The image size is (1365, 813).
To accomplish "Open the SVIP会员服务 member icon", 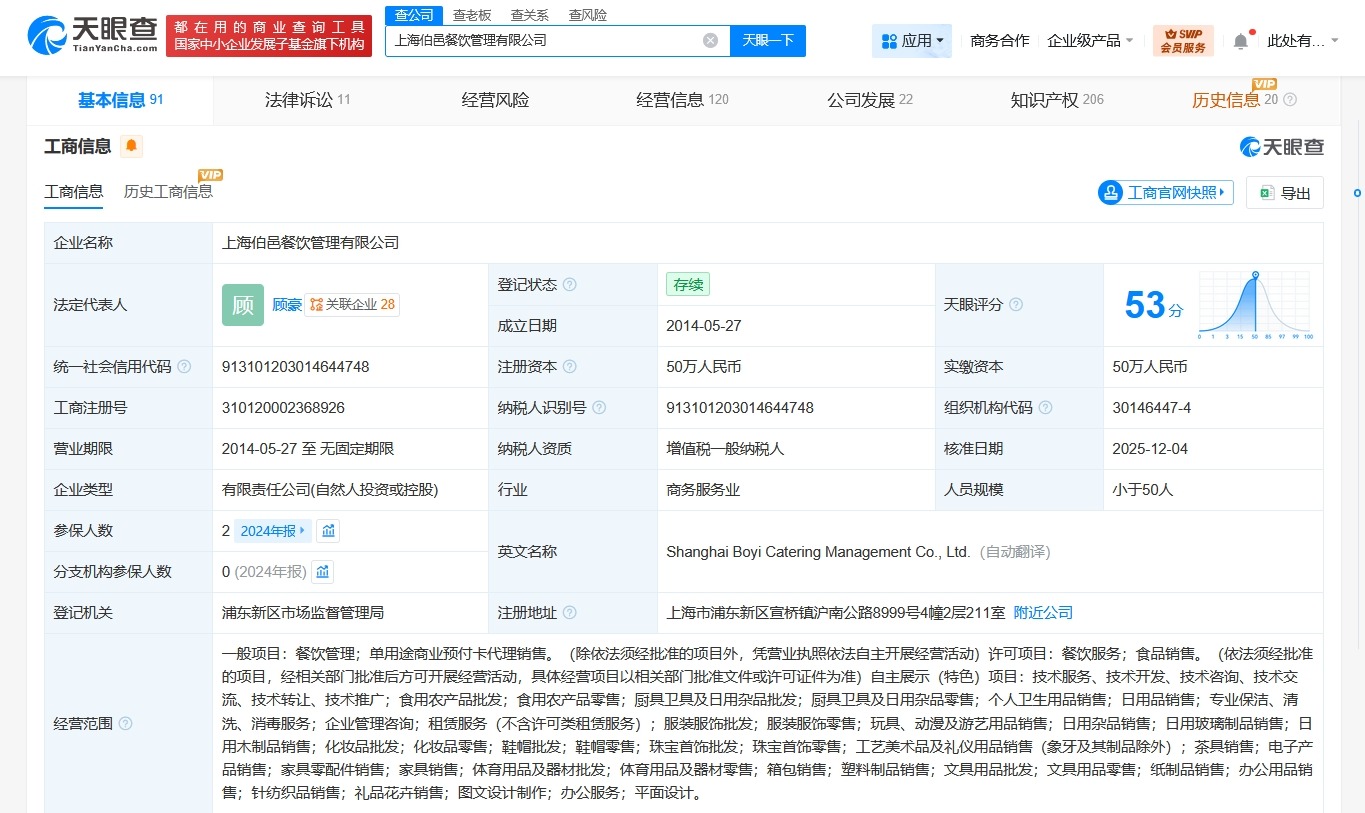I will click(x=1182, y=38).
